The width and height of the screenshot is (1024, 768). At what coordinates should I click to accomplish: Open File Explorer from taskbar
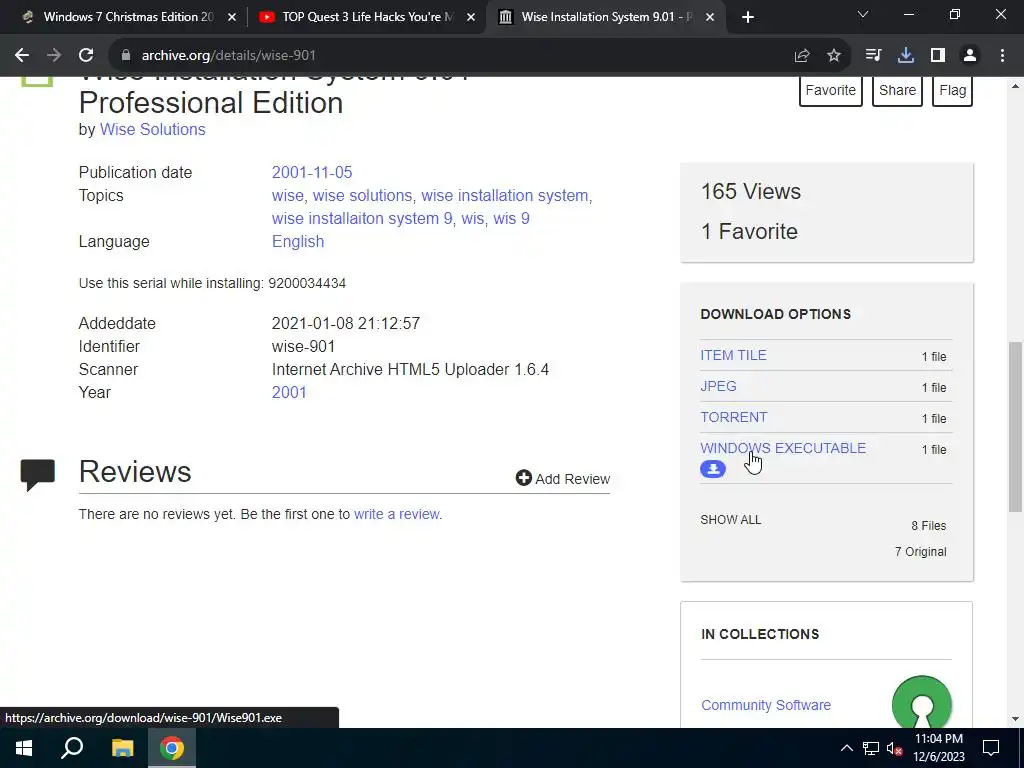click(122, 748)
